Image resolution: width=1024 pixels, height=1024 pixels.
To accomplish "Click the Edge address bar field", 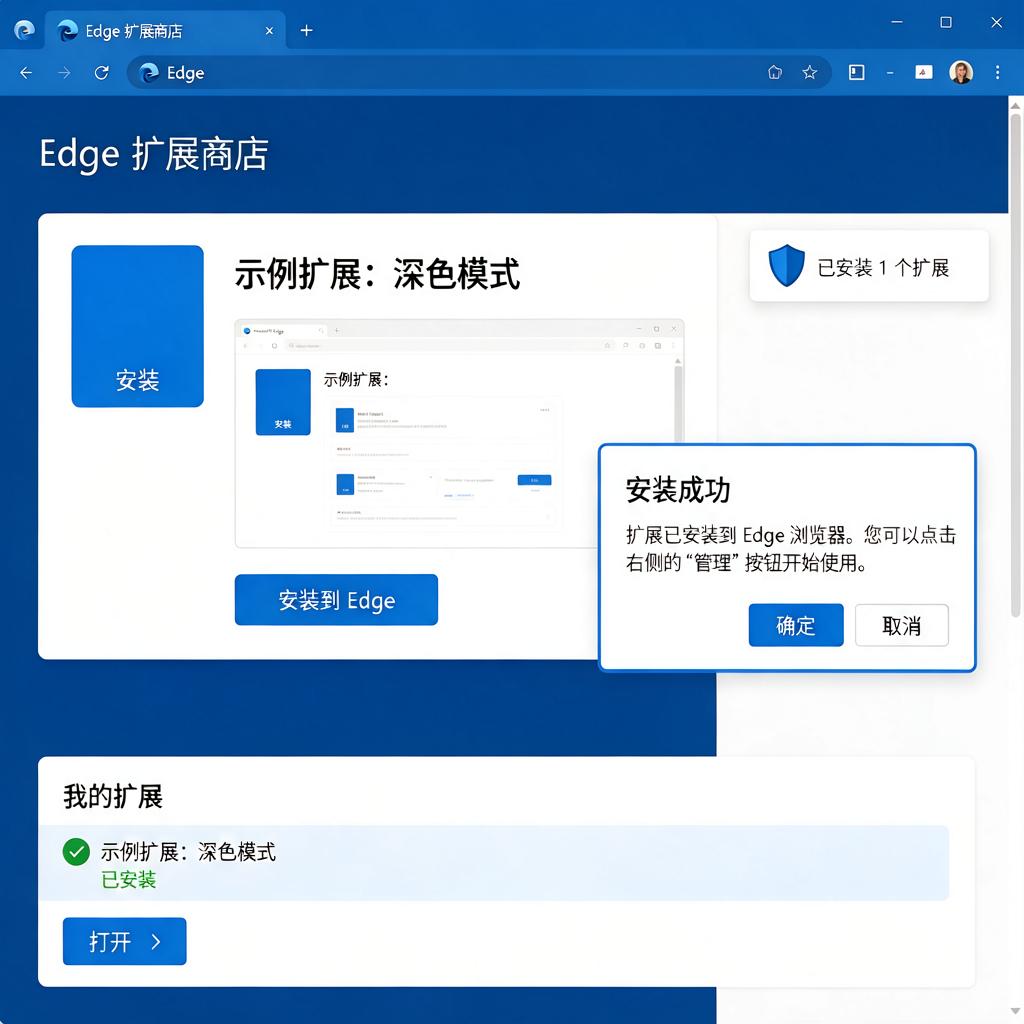I will coord(479,72).
